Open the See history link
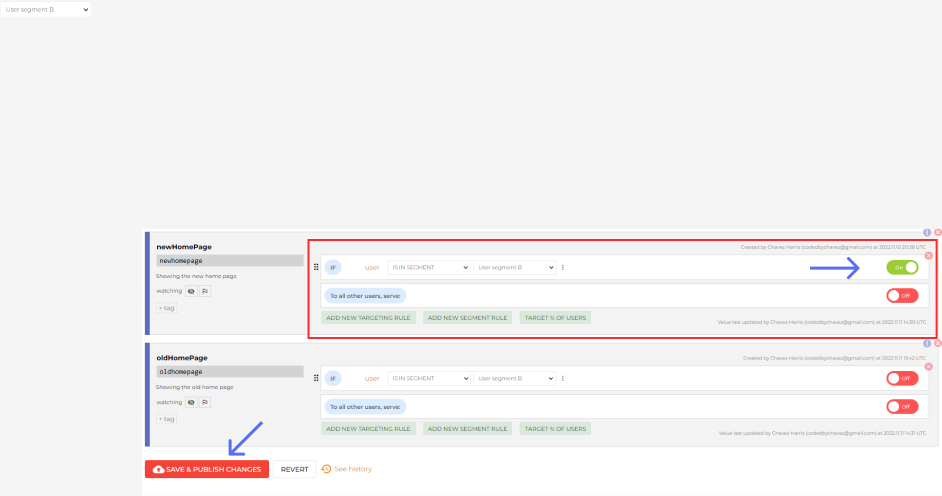The image size is (942, 496). pyautogui.click(x=353, y=469)
